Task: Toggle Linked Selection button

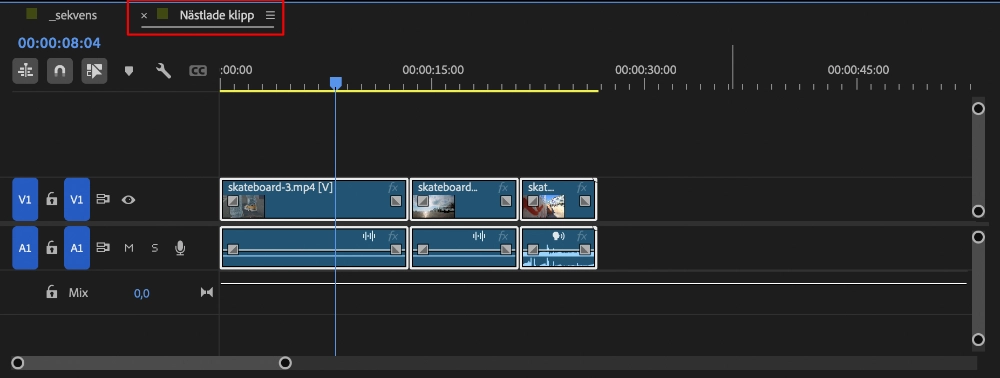Action: click(x=94, y=71)
